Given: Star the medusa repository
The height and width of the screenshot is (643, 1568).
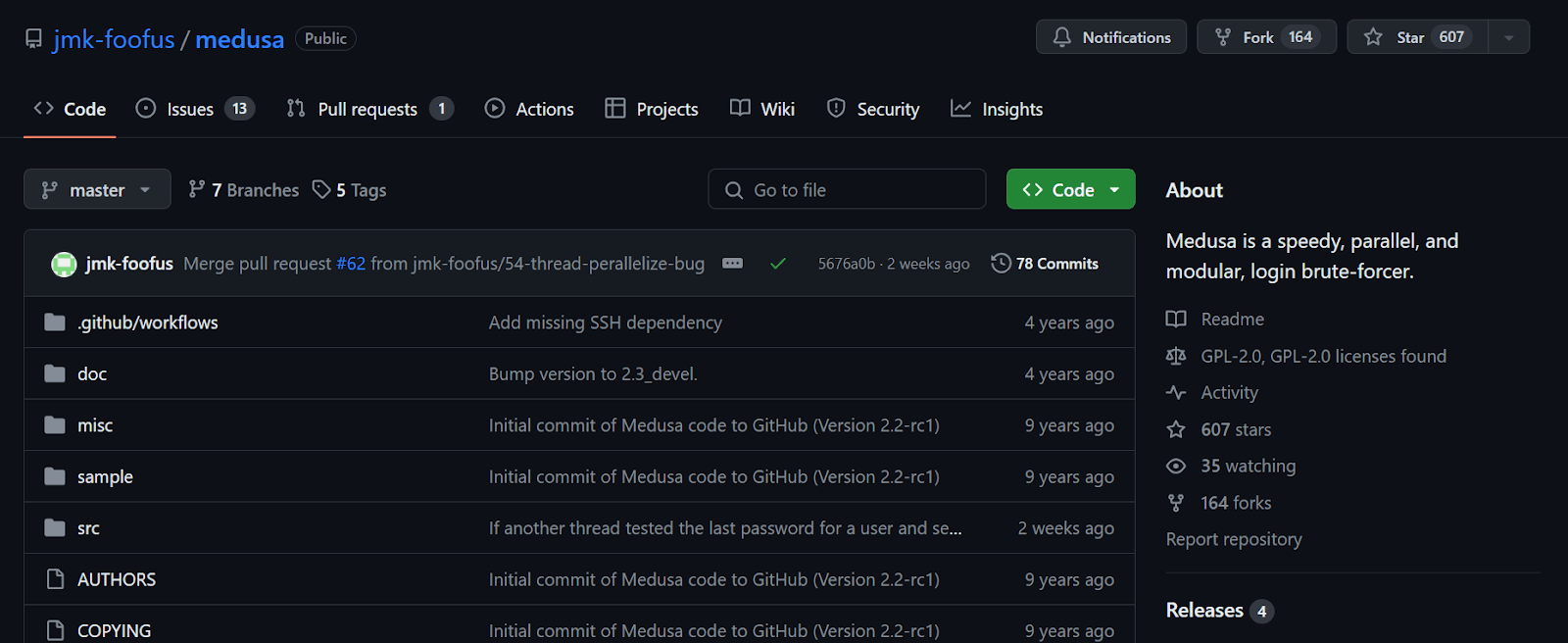Looking at the screenshot, I should click(x=1417, y=37).
